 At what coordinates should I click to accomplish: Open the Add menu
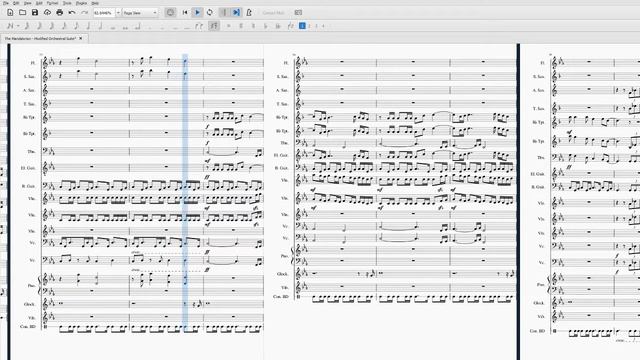pos(39,3)
